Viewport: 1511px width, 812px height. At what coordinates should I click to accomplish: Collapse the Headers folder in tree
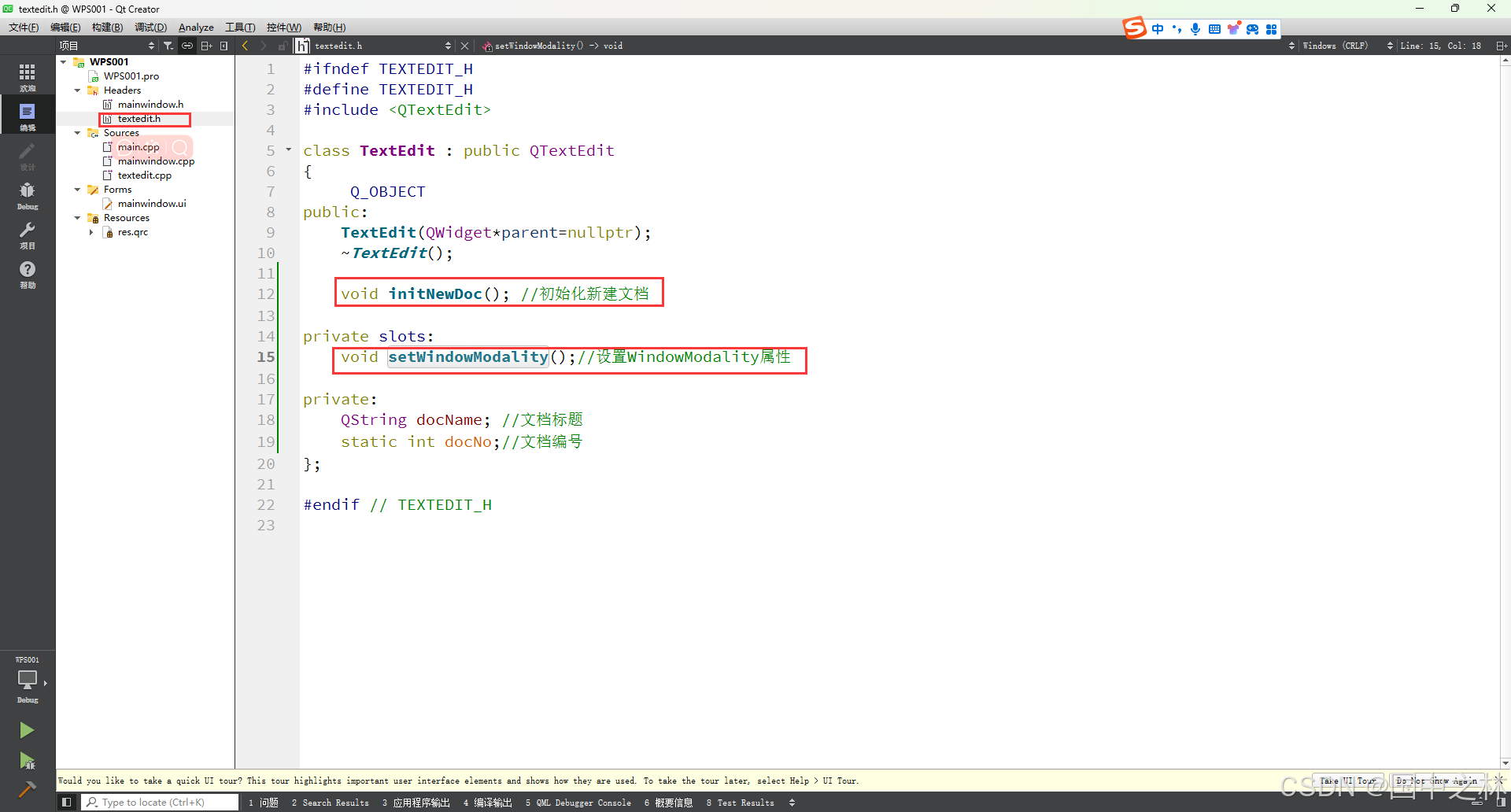[x=77, y=90]
